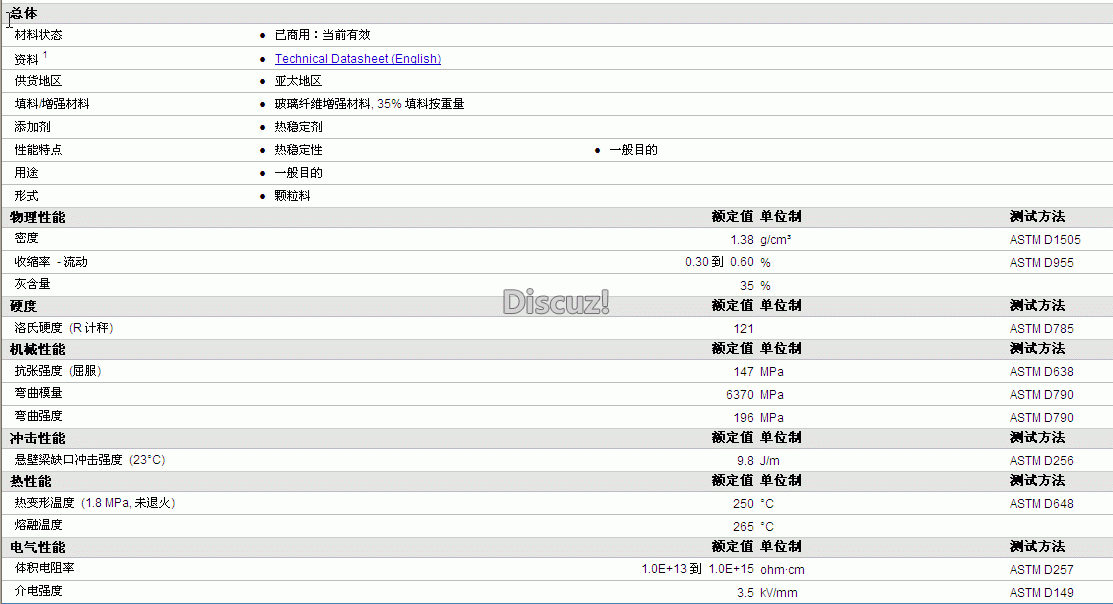
Task: Click the '弯曲模量' property label
Action: pyautogui.click(x=38, y=393)
